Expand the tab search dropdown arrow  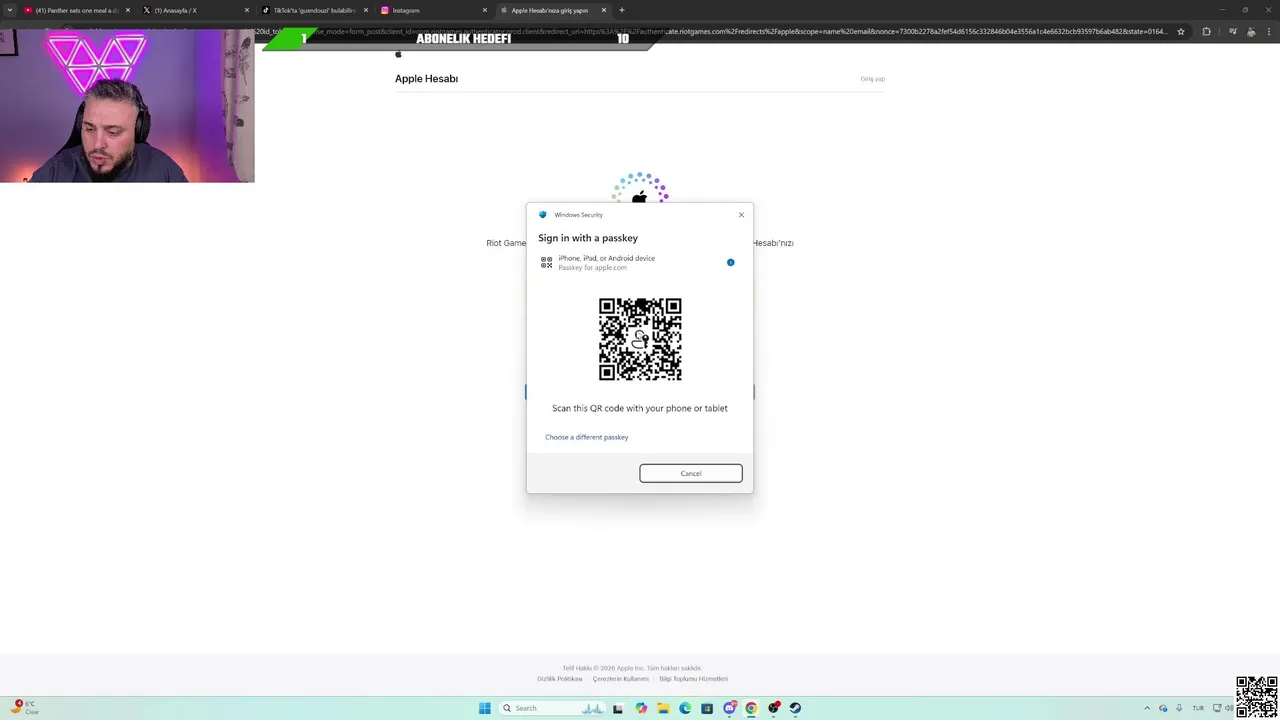point(10,10)
